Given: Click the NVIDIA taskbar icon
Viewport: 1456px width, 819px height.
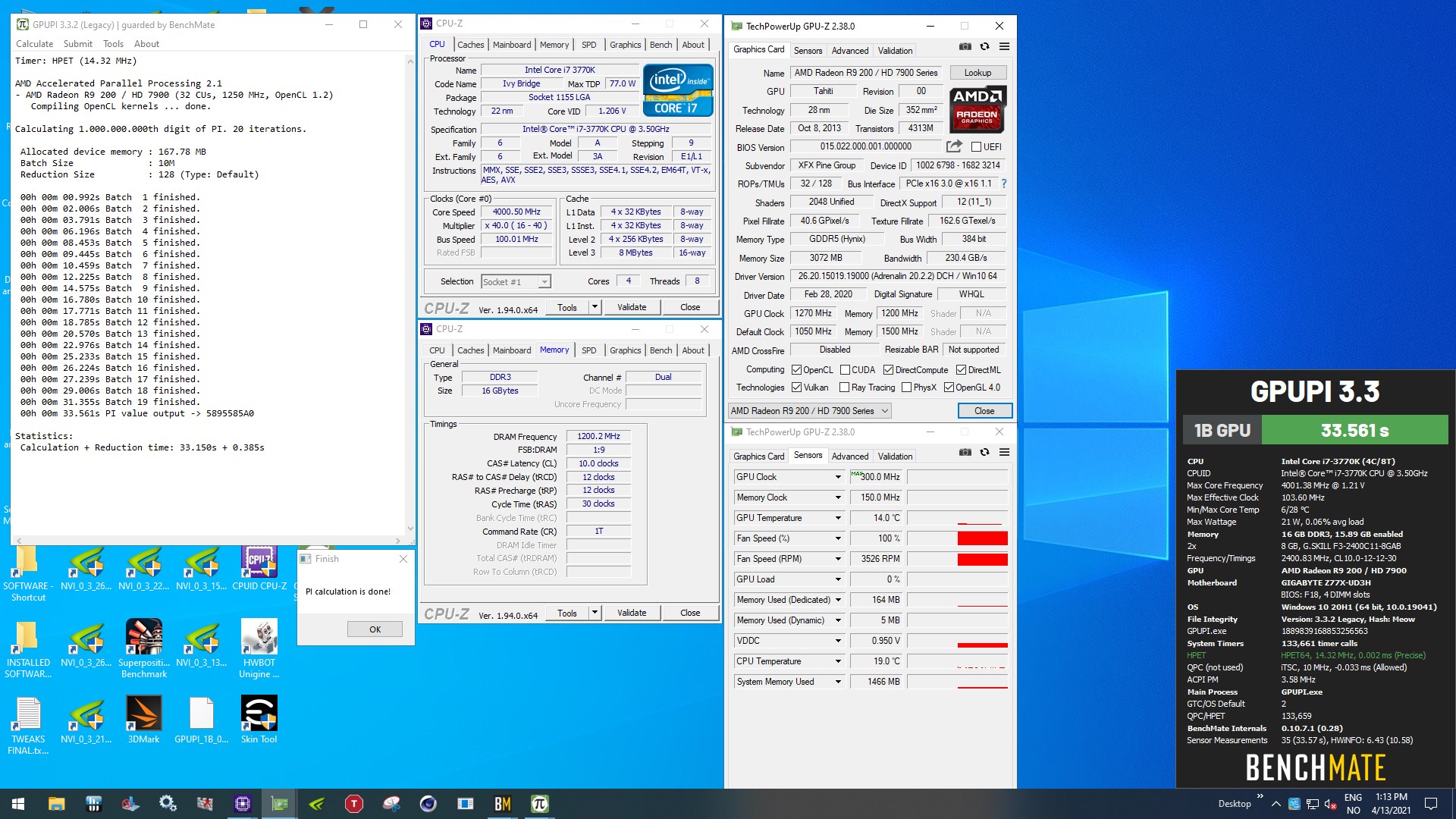Looking at the screenshot, I should [x=317, y=804].
